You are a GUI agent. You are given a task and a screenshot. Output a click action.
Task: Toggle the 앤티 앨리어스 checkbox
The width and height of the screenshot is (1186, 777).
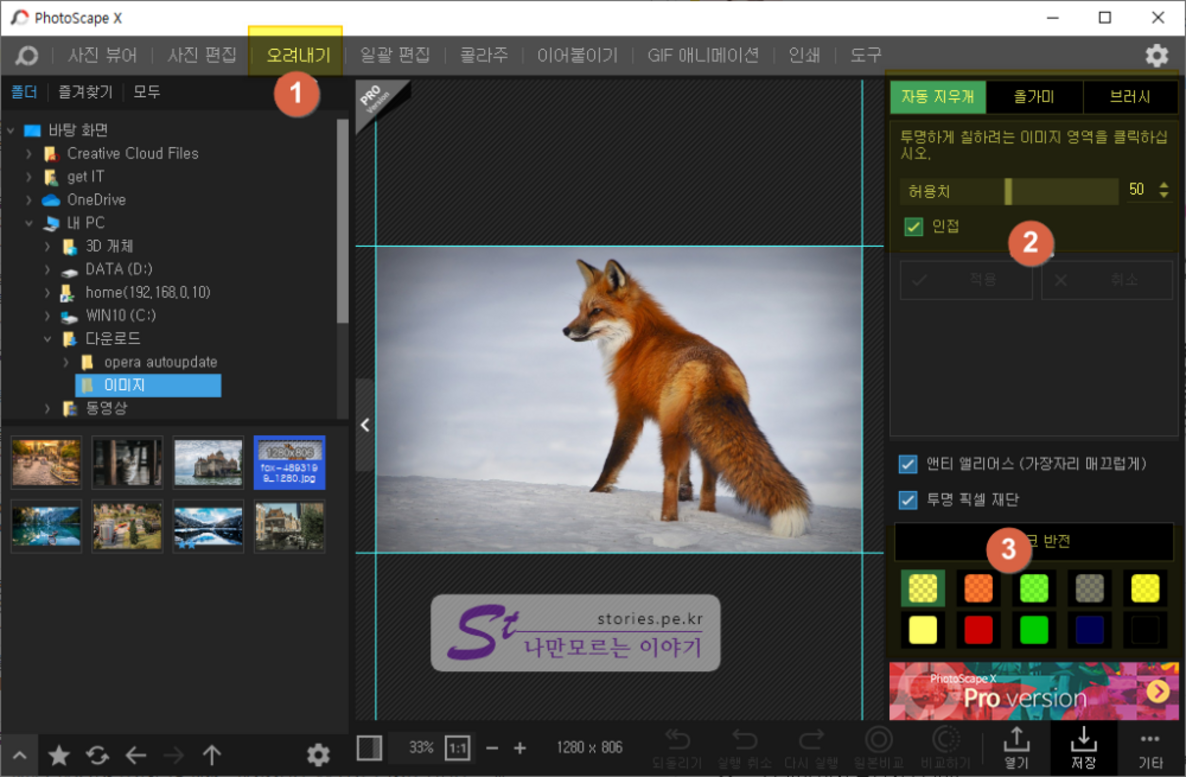tap(908, 464)
